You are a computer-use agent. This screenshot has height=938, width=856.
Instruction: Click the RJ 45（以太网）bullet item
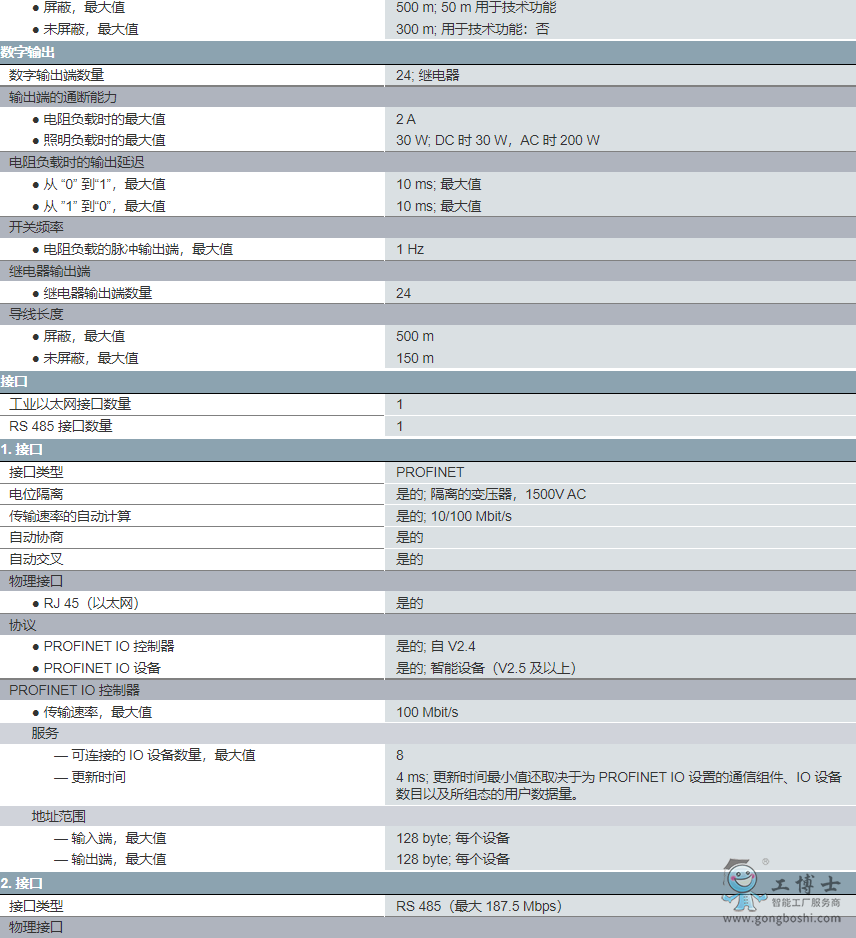point(90,603)
